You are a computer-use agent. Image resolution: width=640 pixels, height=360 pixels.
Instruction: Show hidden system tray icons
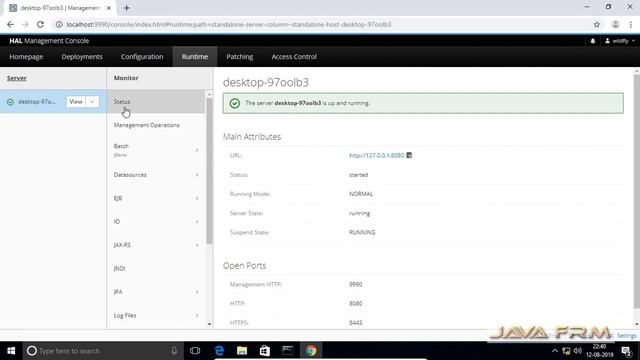[555, 351]
